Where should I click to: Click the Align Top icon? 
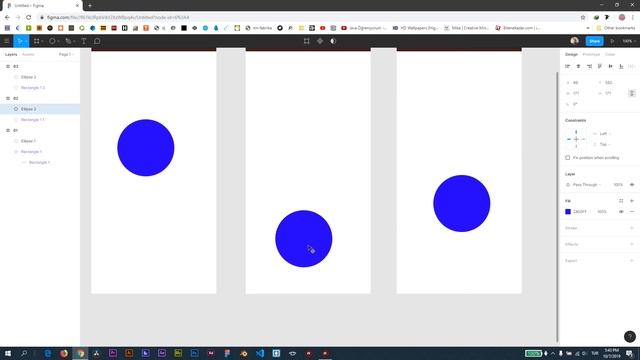pyautogui.click(x=600, y=66)
